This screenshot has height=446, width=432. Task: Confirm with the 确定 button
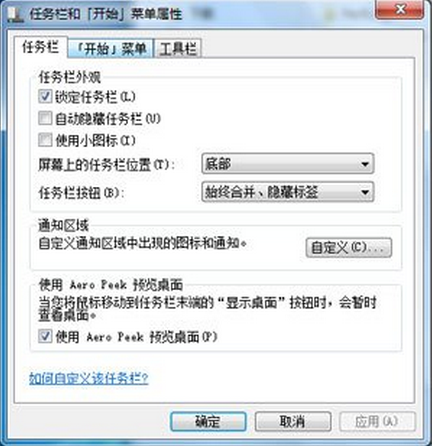[208, 422]
